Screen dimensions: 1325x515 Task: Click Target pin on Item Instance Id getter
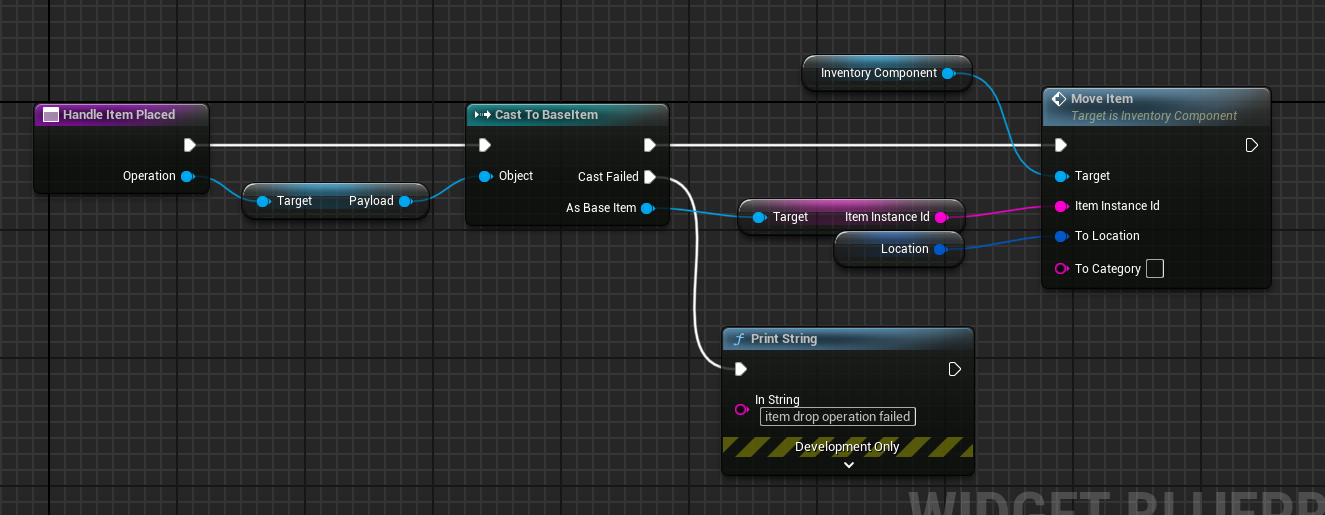click(759, 217)
